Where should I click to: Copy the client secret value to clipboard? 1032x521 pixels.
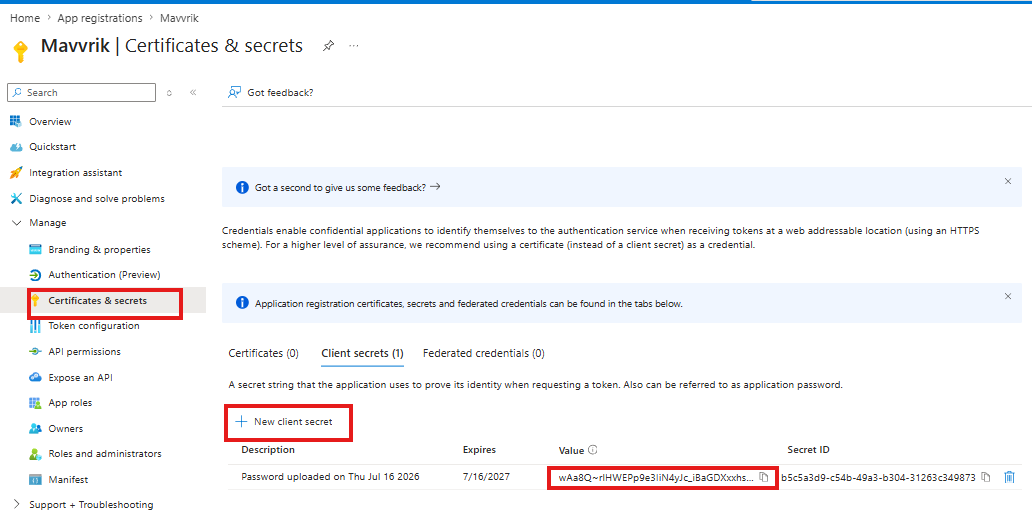click(763, 478)
